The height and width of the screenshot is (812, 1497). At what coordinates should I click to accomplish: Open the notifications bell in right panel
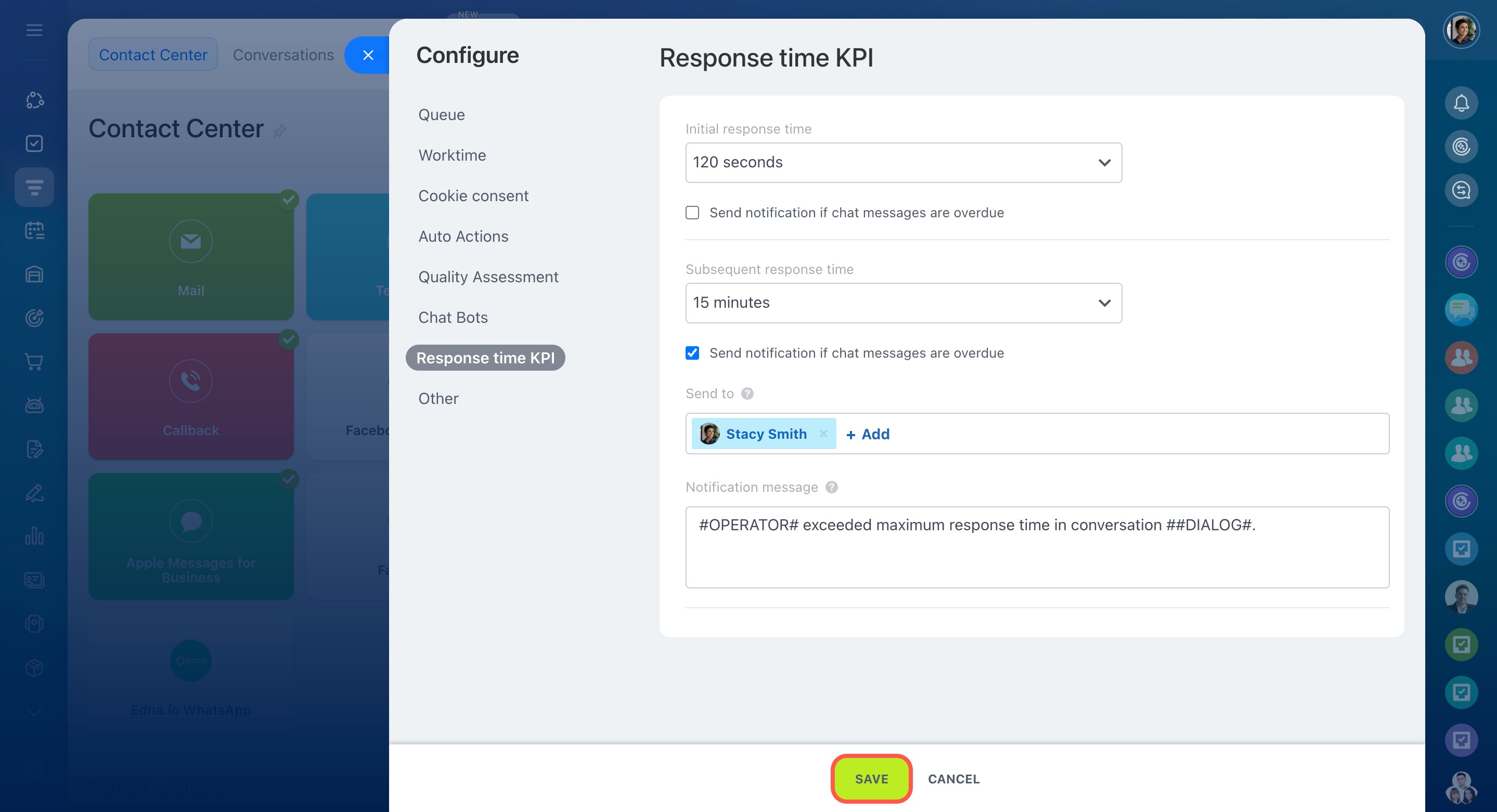pos(1461,103)
